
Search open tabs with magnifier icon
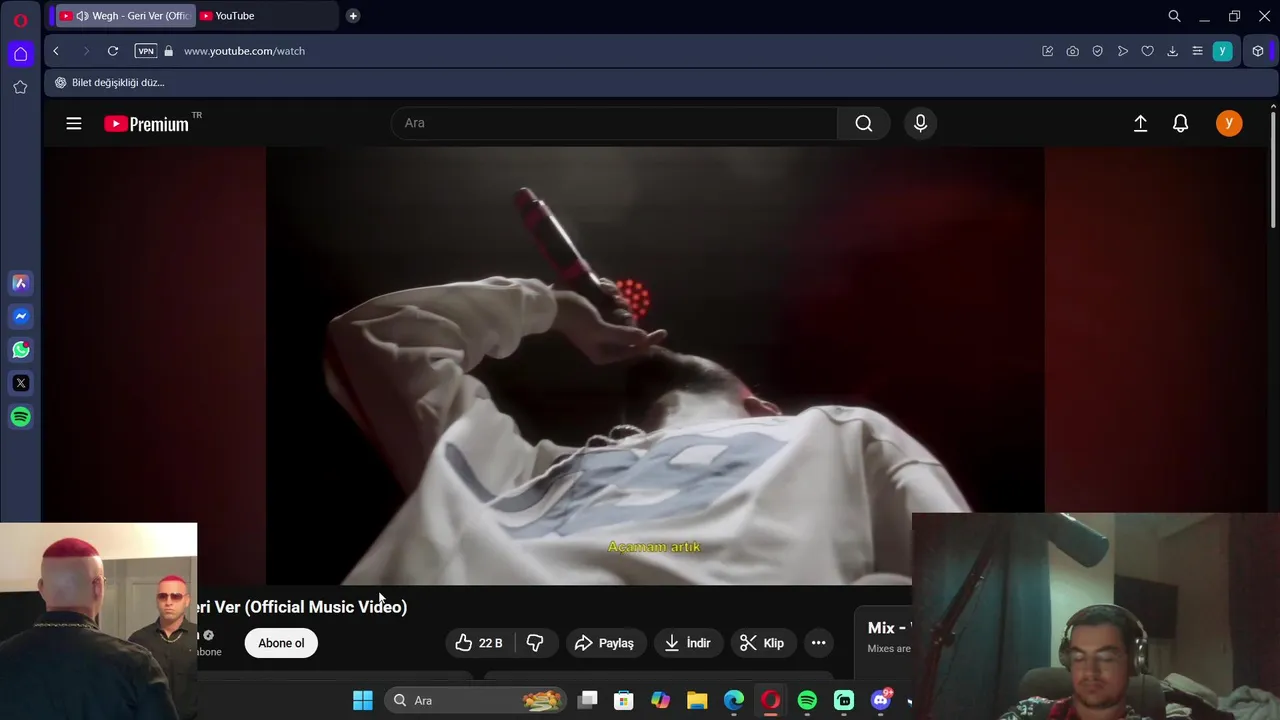(x=1174, y=16)
